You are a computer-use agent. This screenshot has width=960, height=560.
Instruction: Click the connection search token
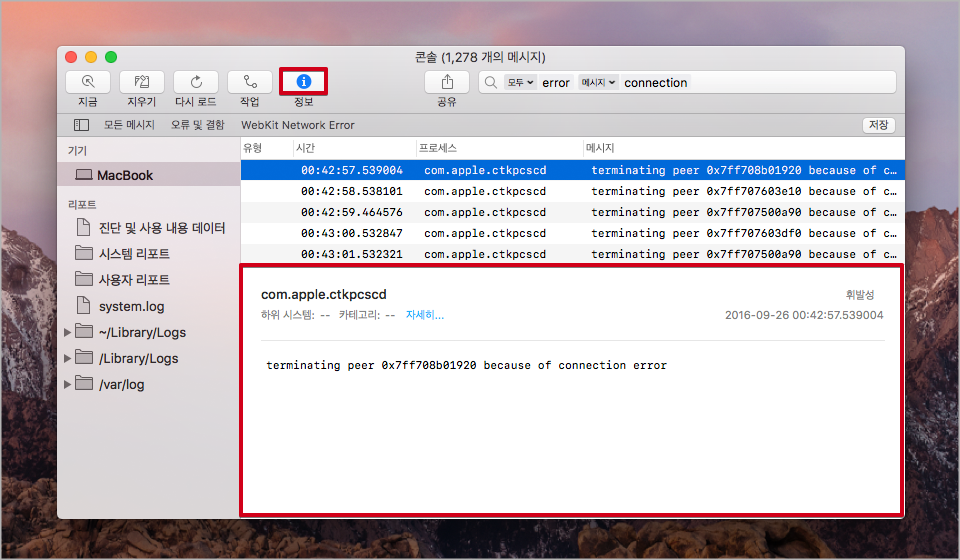656,82
